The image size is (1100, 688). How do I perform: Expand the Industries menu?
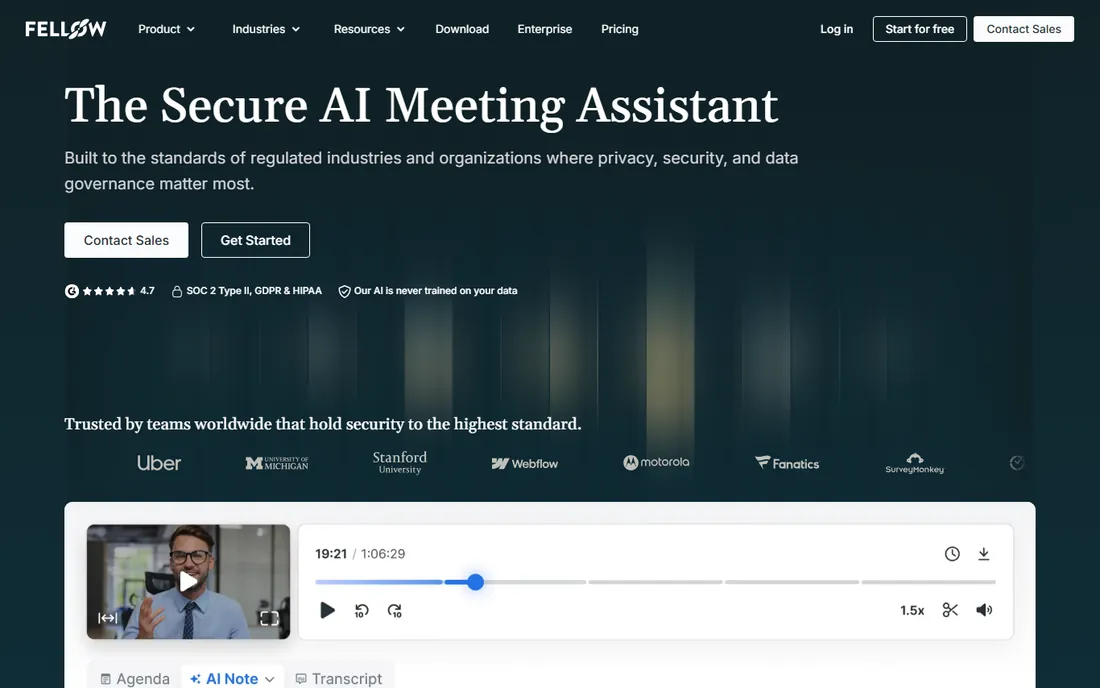point(266,29)
